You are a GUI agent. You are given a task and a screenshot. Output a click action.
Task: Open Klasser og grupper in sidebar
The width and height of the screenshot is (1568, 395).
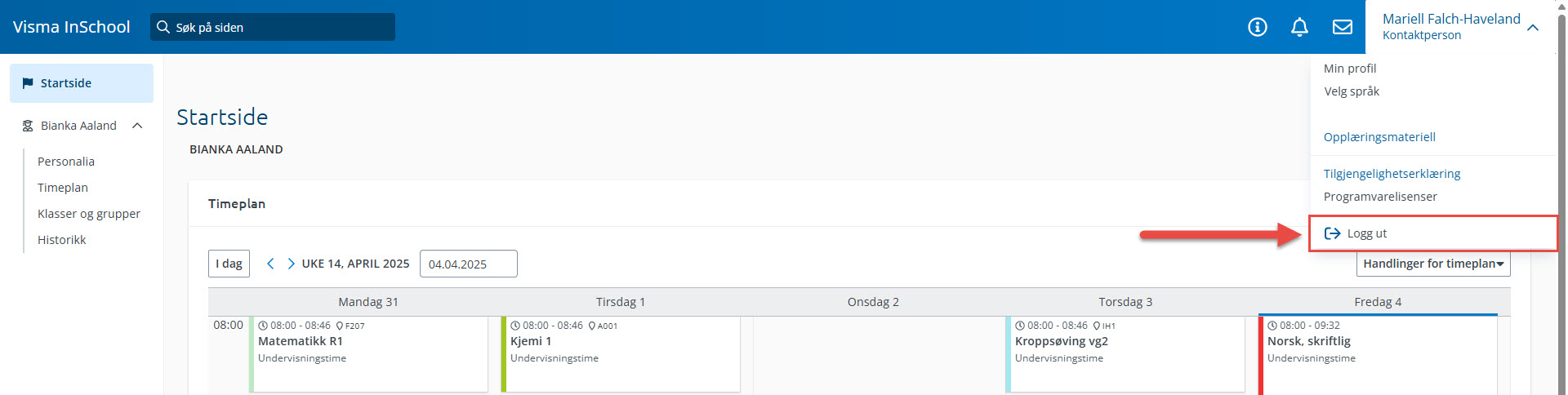[89, 214]
